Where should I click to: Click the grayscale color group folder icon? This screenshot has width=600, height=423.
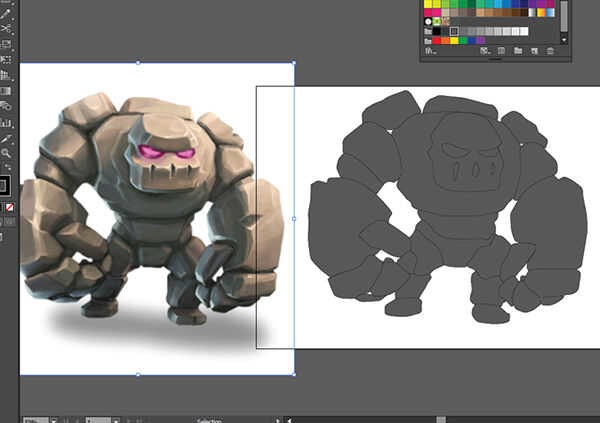coord(428,31)
